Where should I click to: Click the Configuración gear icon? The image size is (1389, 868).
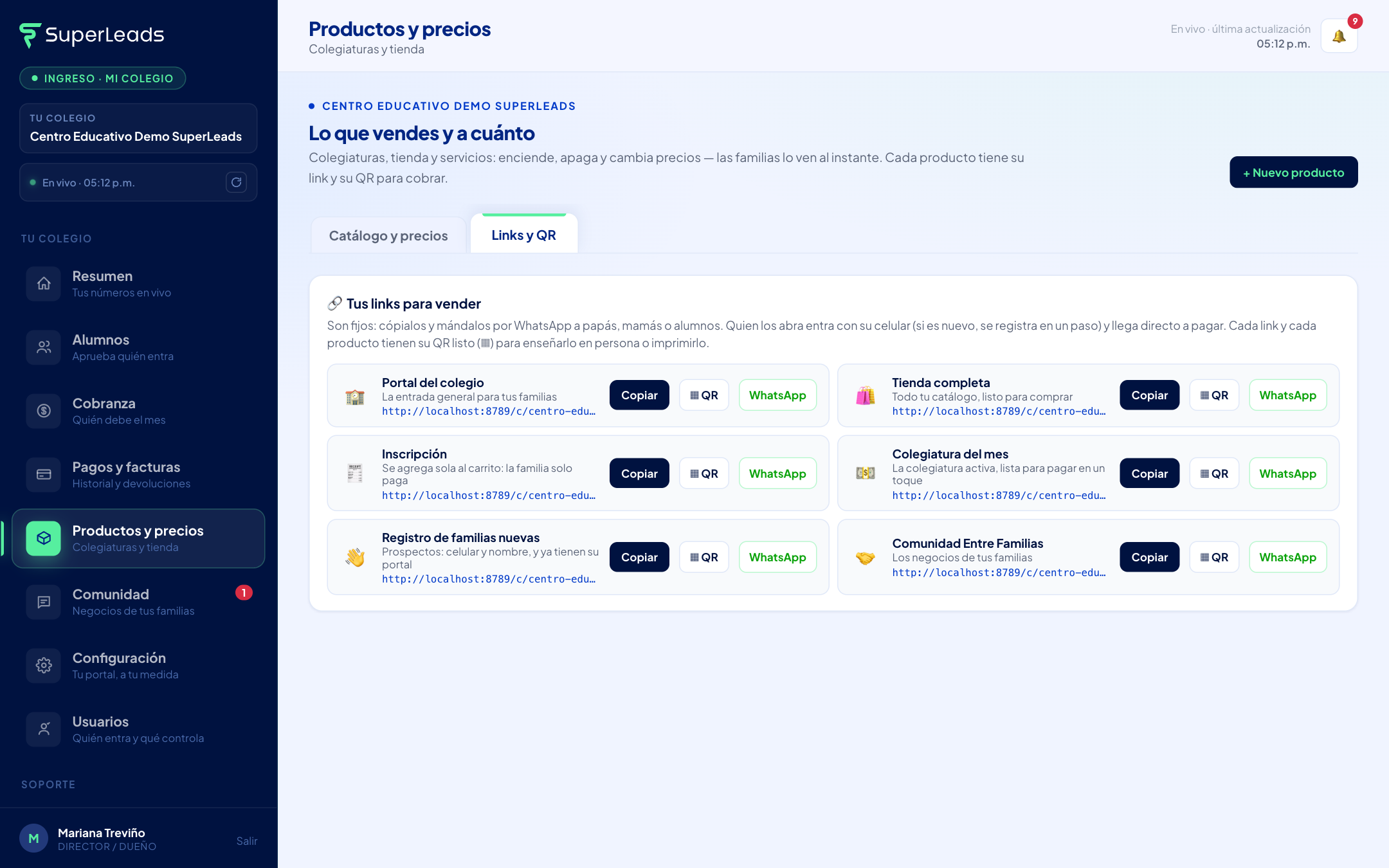44,665
